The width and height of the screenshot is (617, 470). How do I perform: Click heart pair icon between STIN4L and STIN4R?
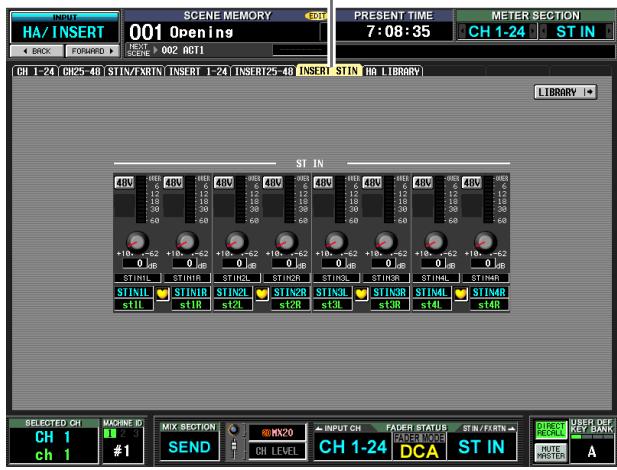[x=460, y=294]
